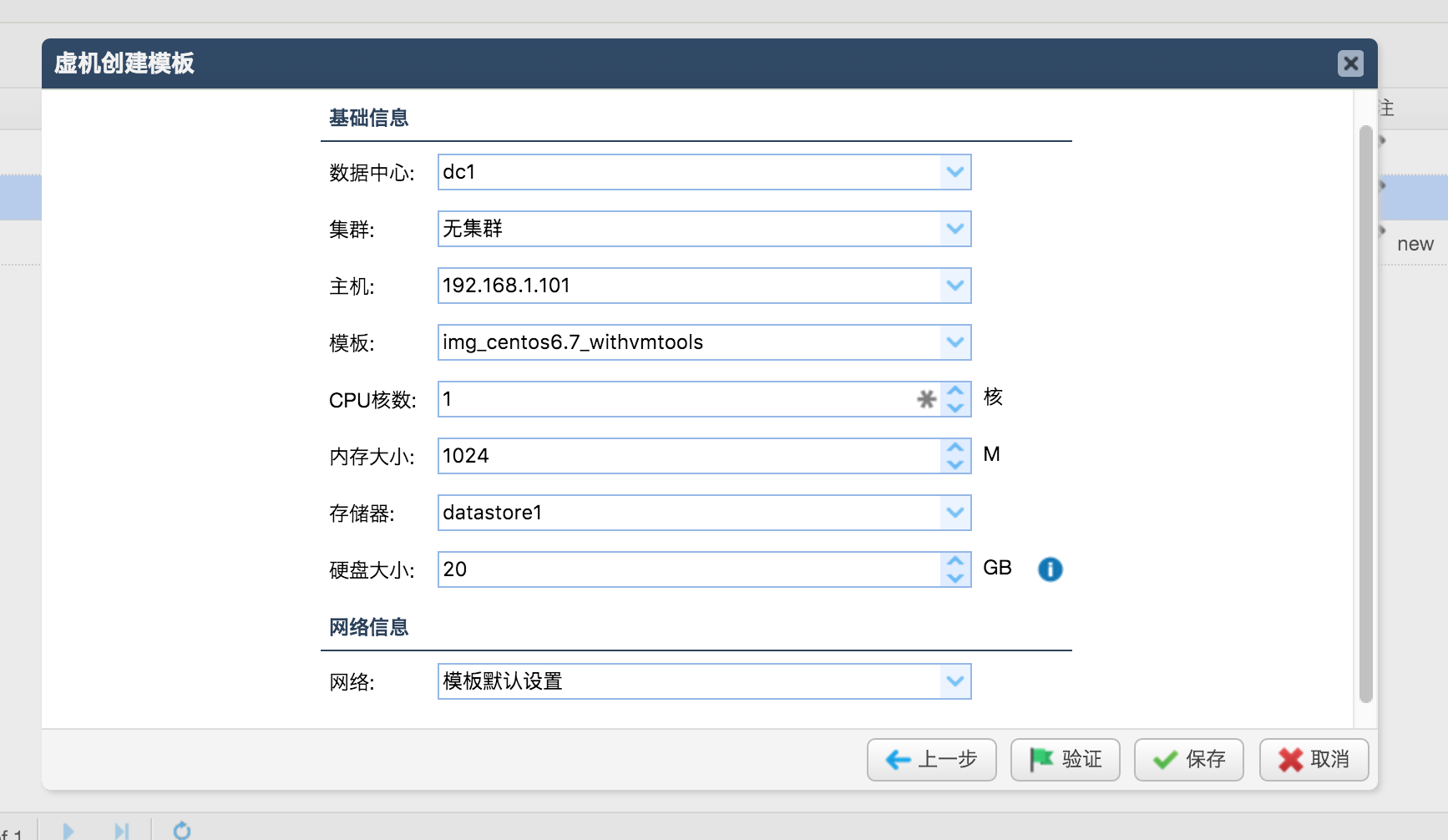Click the next page arrow at bottom
The image size is (1448, 840).
68,829
